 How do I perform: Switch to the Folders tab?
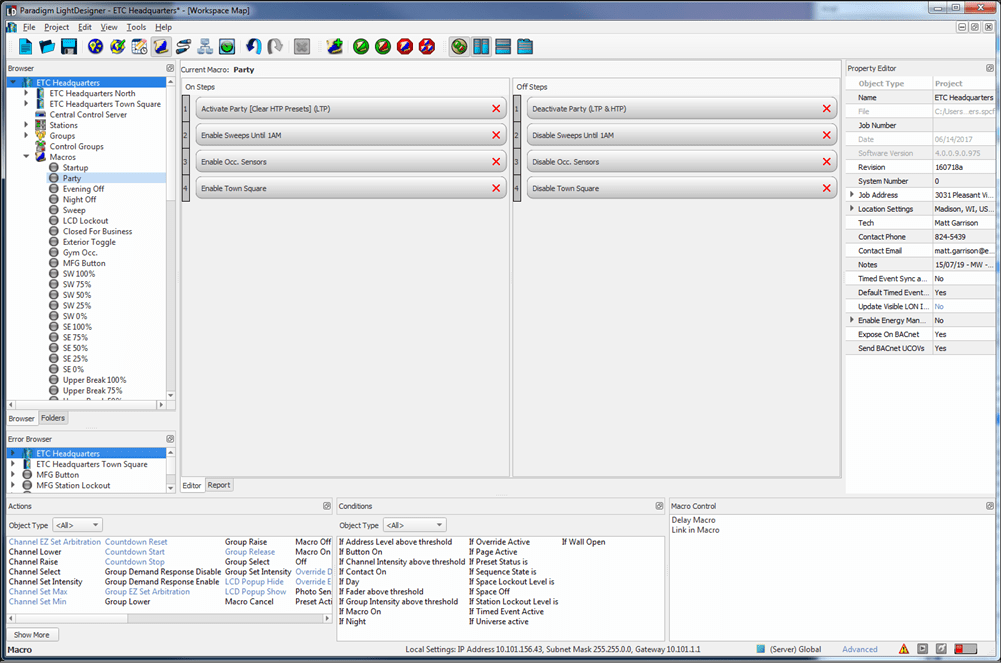click(53, 418)
